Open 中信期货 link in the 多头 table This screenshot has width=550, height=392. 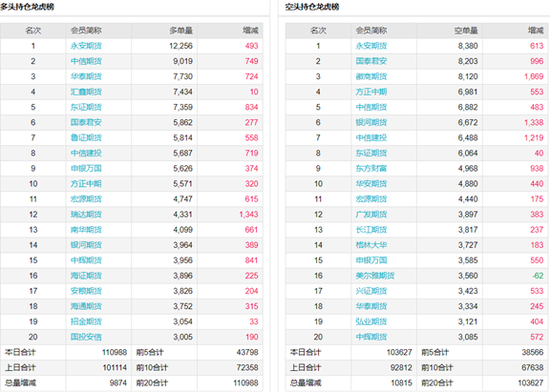[86, 61]
